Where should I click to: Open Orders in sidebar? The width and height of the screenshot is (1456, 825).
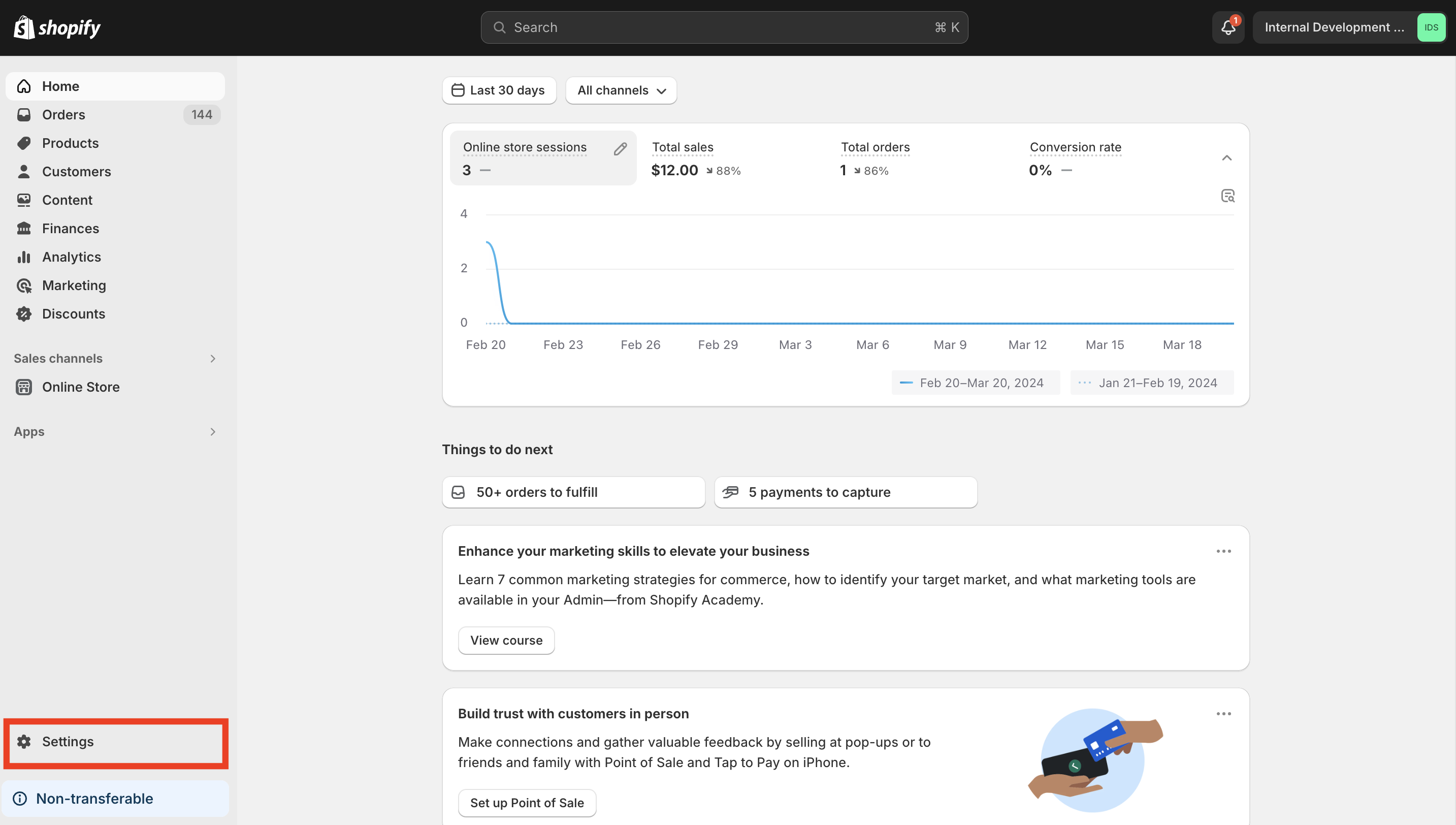pos(115,114)
